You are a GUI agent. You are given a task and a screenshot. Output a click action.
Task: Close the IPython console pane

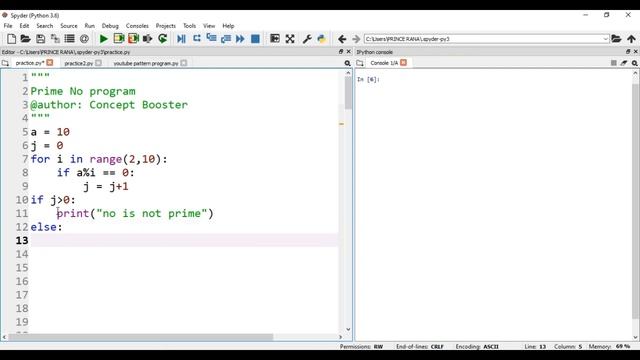(636, 52)
